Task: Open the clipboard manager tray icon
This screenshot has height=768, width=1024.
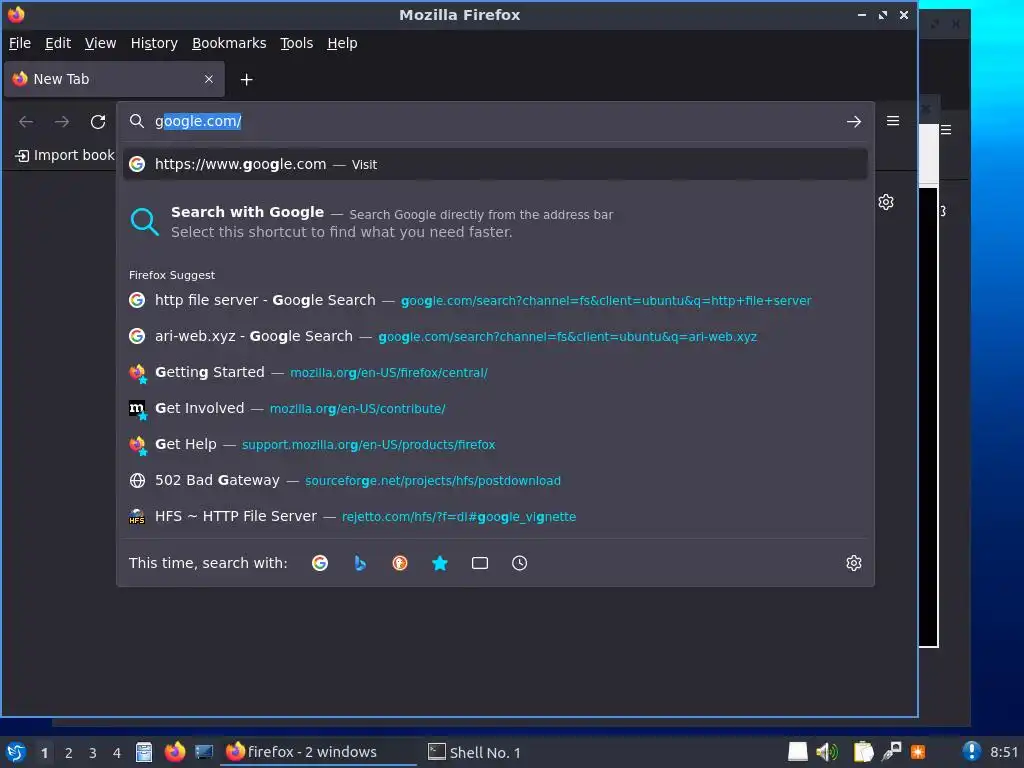Action: click(x=863, y=752)
